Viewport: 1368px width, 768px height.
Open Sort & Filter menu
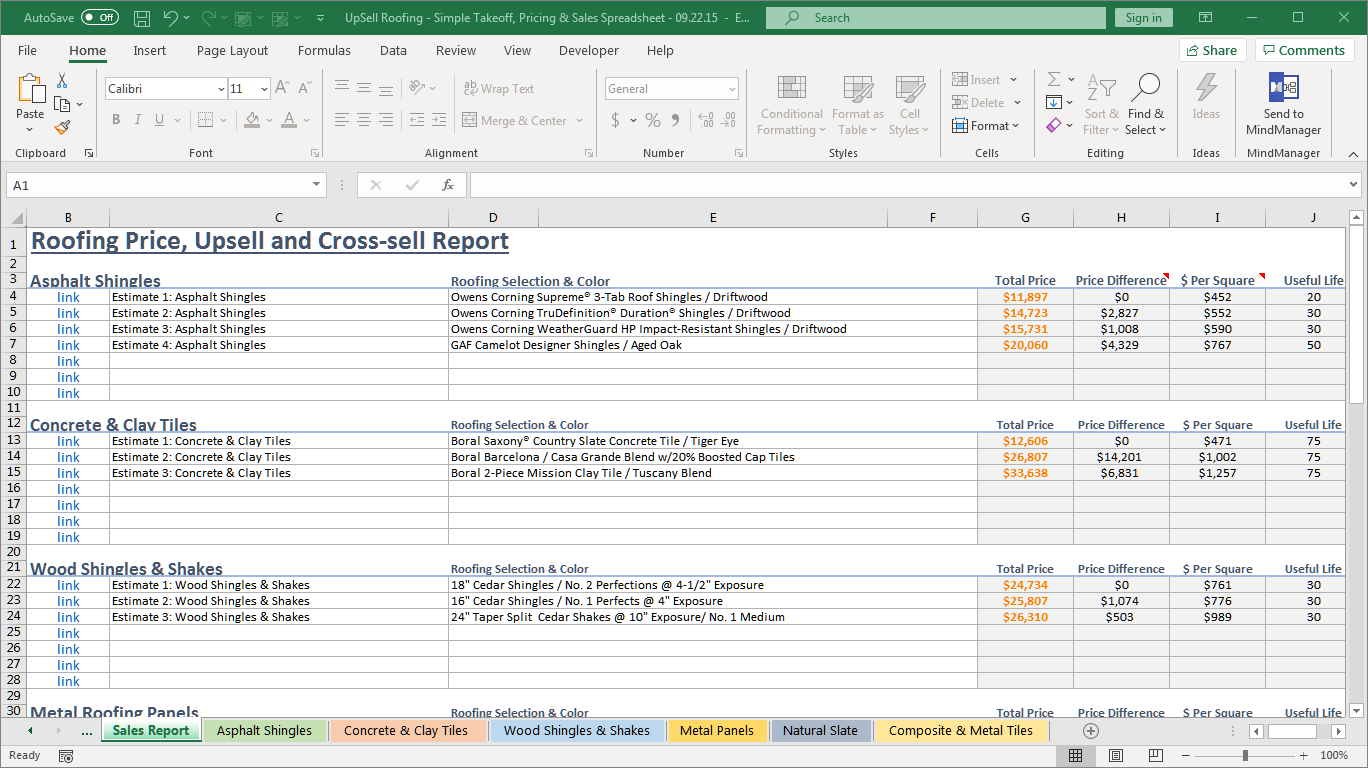(x=1101, y=105)
